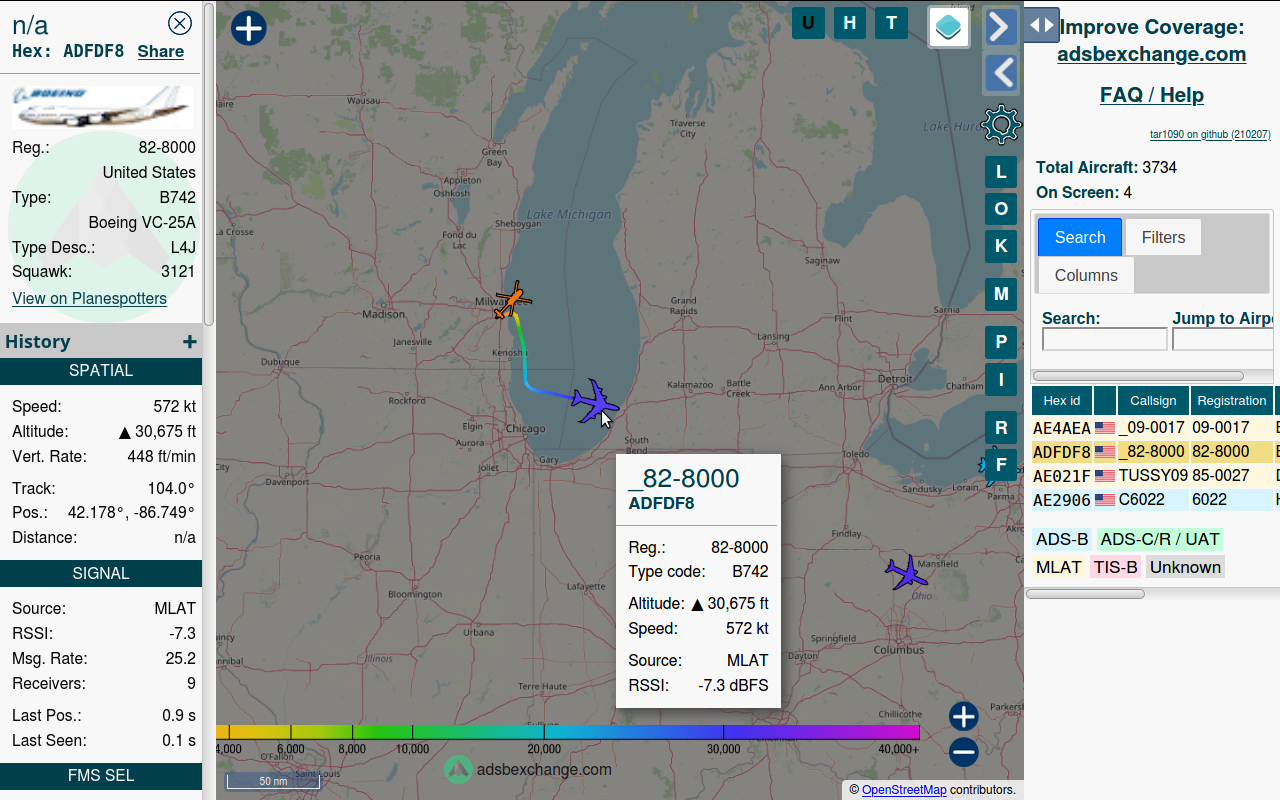The image size is (1280, 800).
Task: Toggle the H map button
Action: [x=850, y=23]
